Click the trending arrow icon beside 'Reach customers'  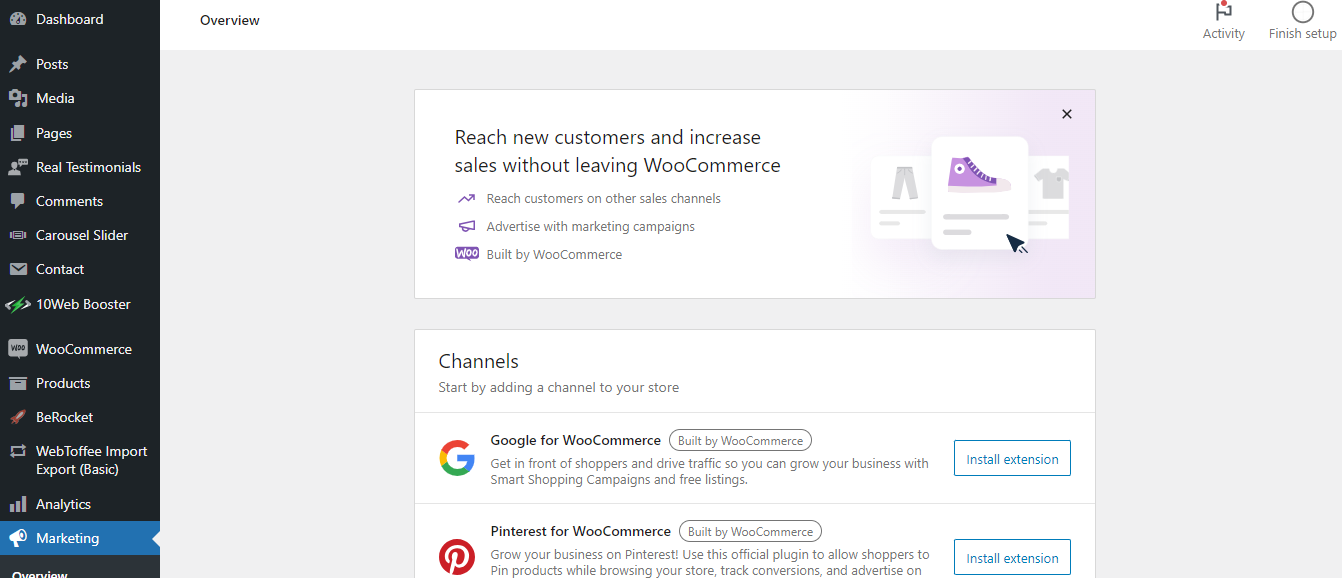pyautogui.click(x=466, y=199)
